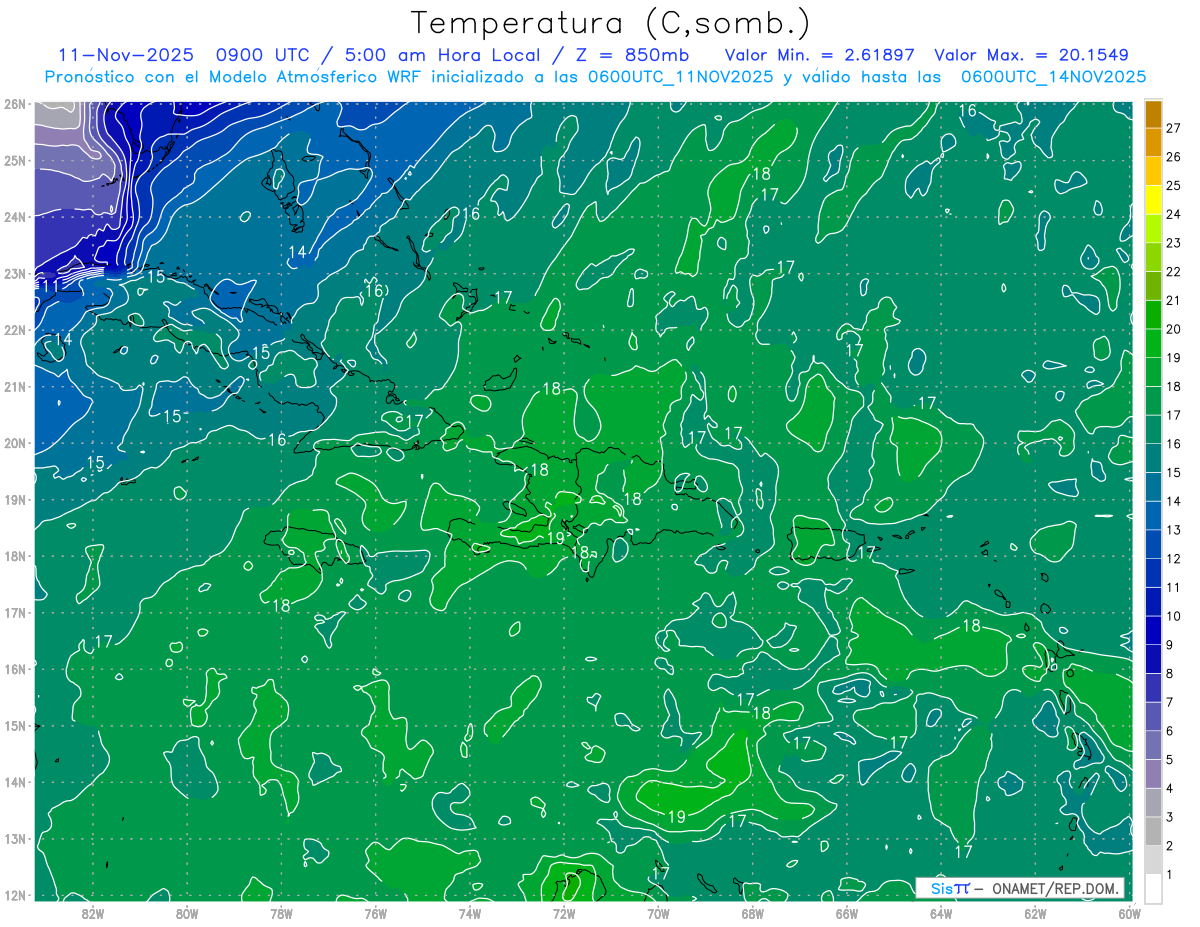The image size is (1200, 927).
Task: Pick the gray swatch between 2 and 3
Action: click(x=1153, y=831)
